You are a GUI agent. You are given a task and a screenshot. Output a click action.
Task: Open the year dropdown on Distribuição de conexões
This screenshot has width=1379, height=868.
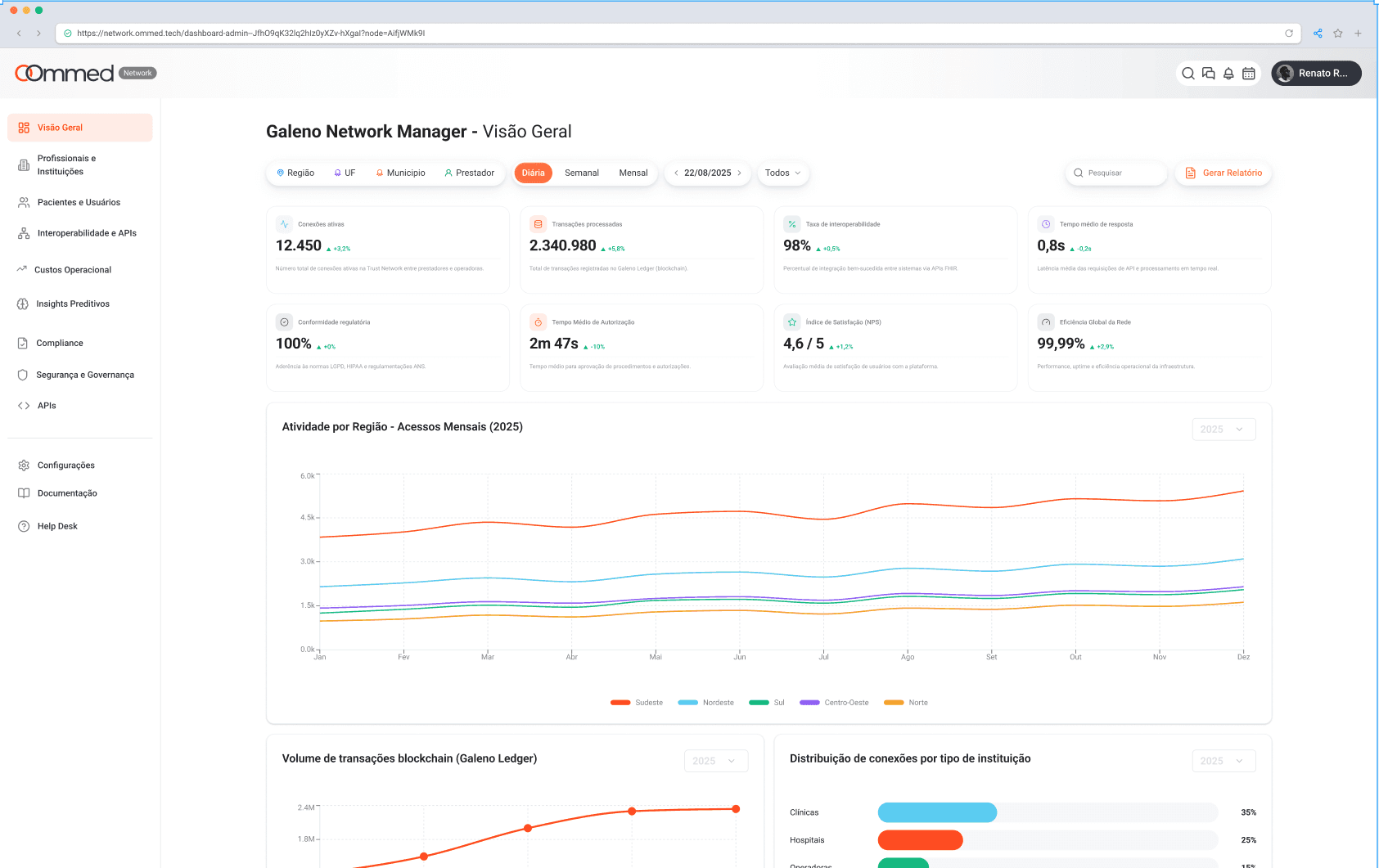[x=1224, y=761]
